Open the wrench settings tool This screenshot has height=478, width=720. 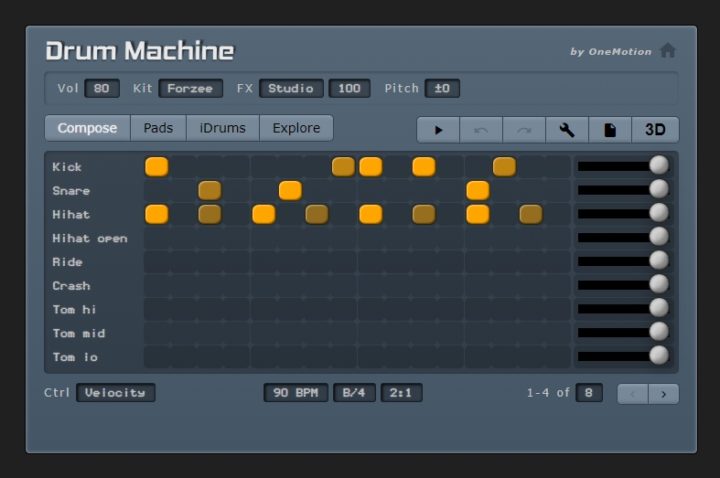pyautogui.click(x=567, y=130)
